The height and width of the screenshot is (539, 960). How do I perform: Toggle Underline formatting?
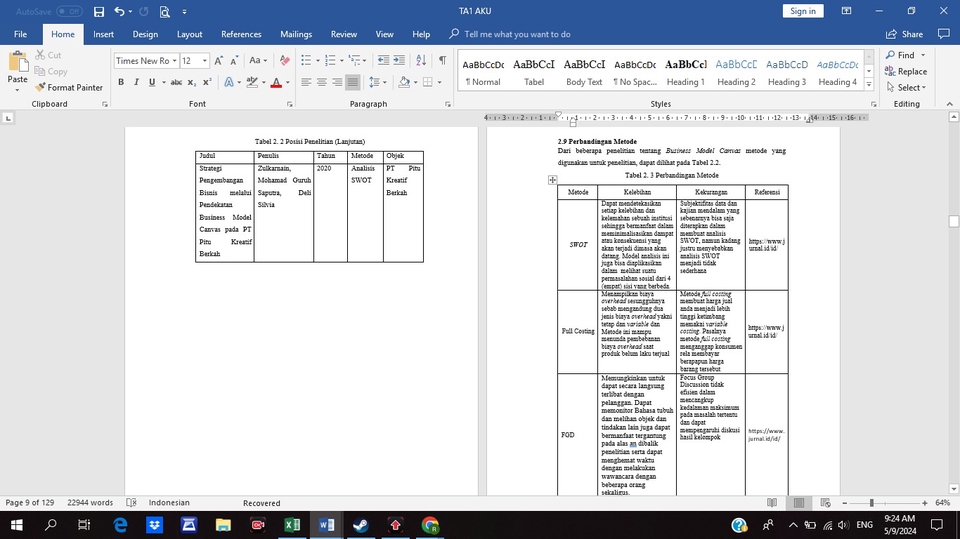(152, 82)
